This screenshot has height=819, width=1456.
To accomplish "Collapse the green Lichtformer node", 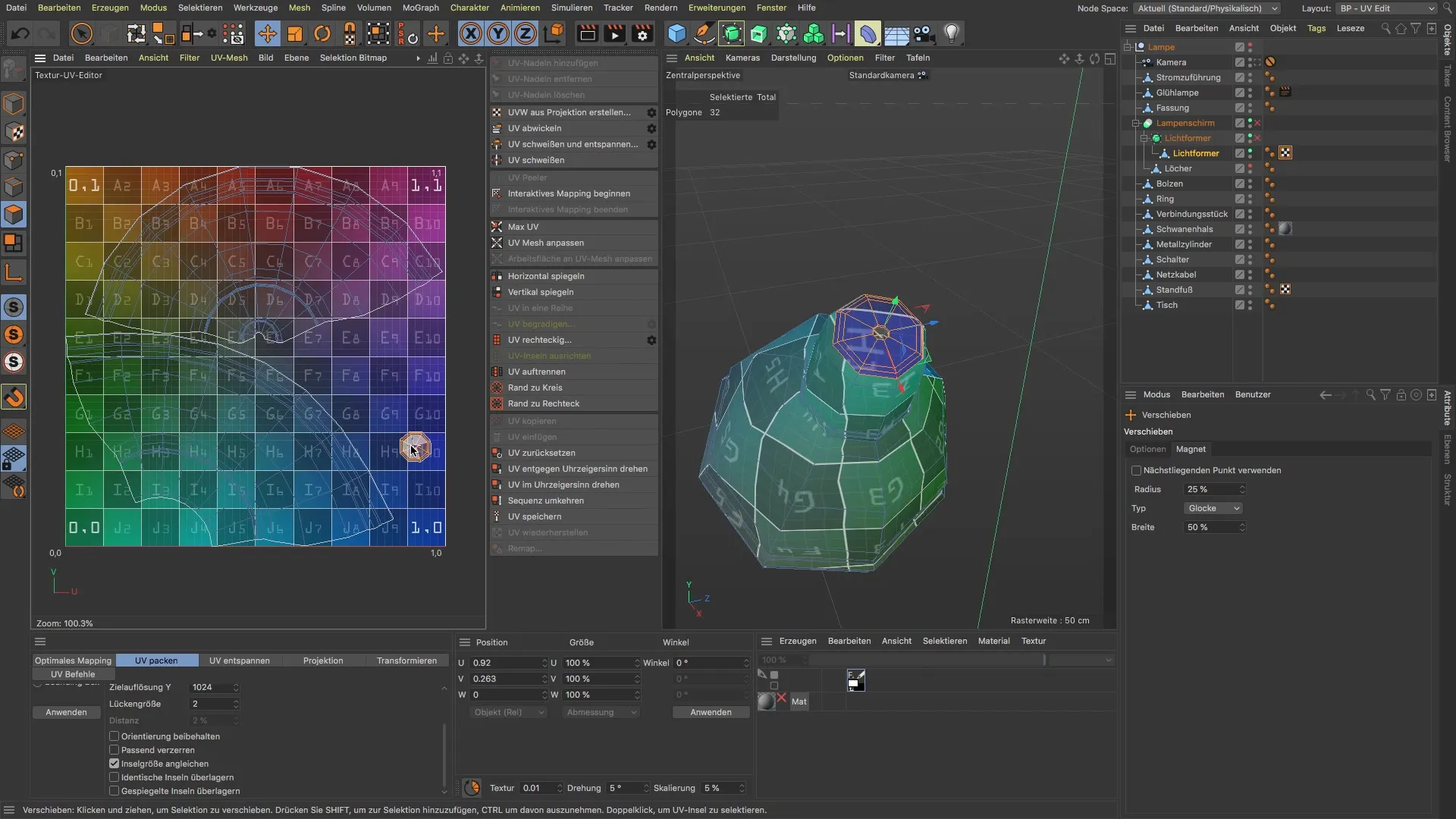I will coord(1144,138).
